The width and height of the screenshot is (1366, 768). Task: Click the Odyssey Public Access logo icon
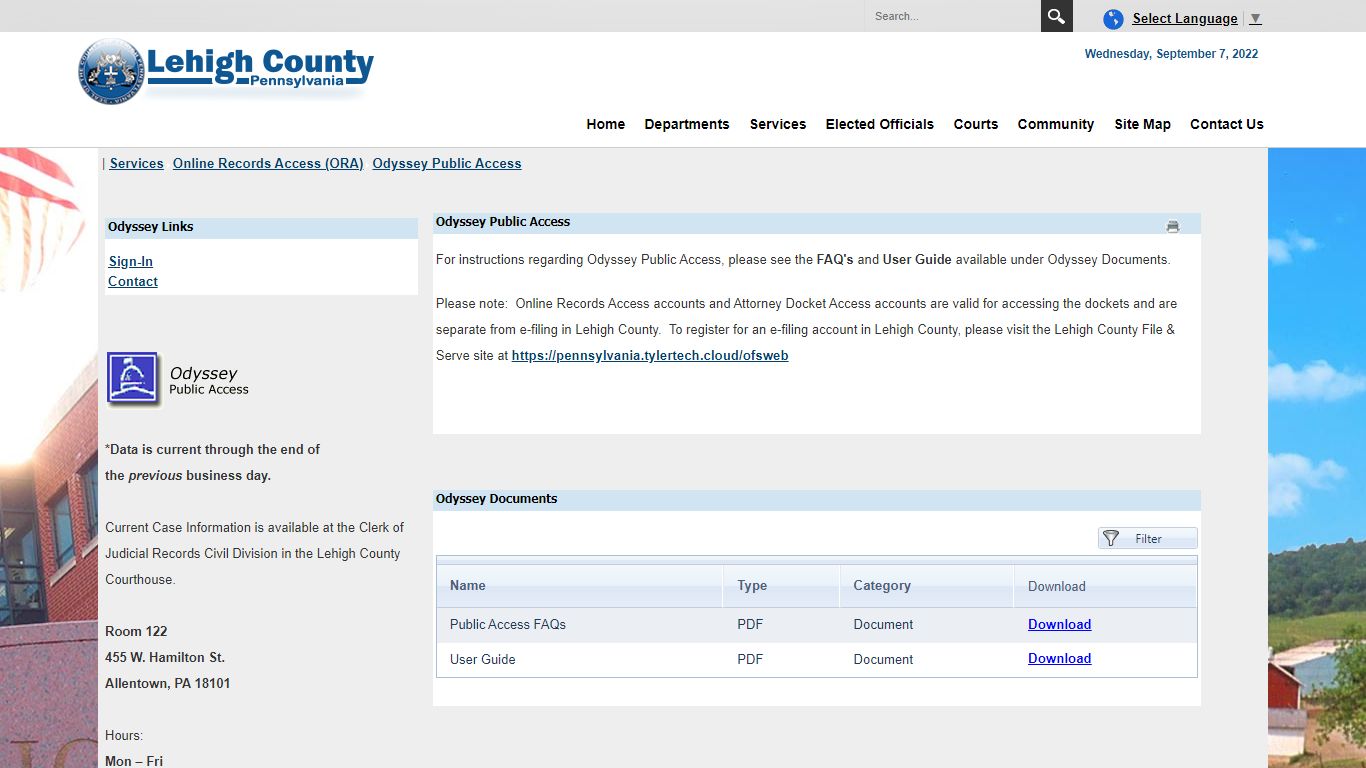[x=133, y=380]
